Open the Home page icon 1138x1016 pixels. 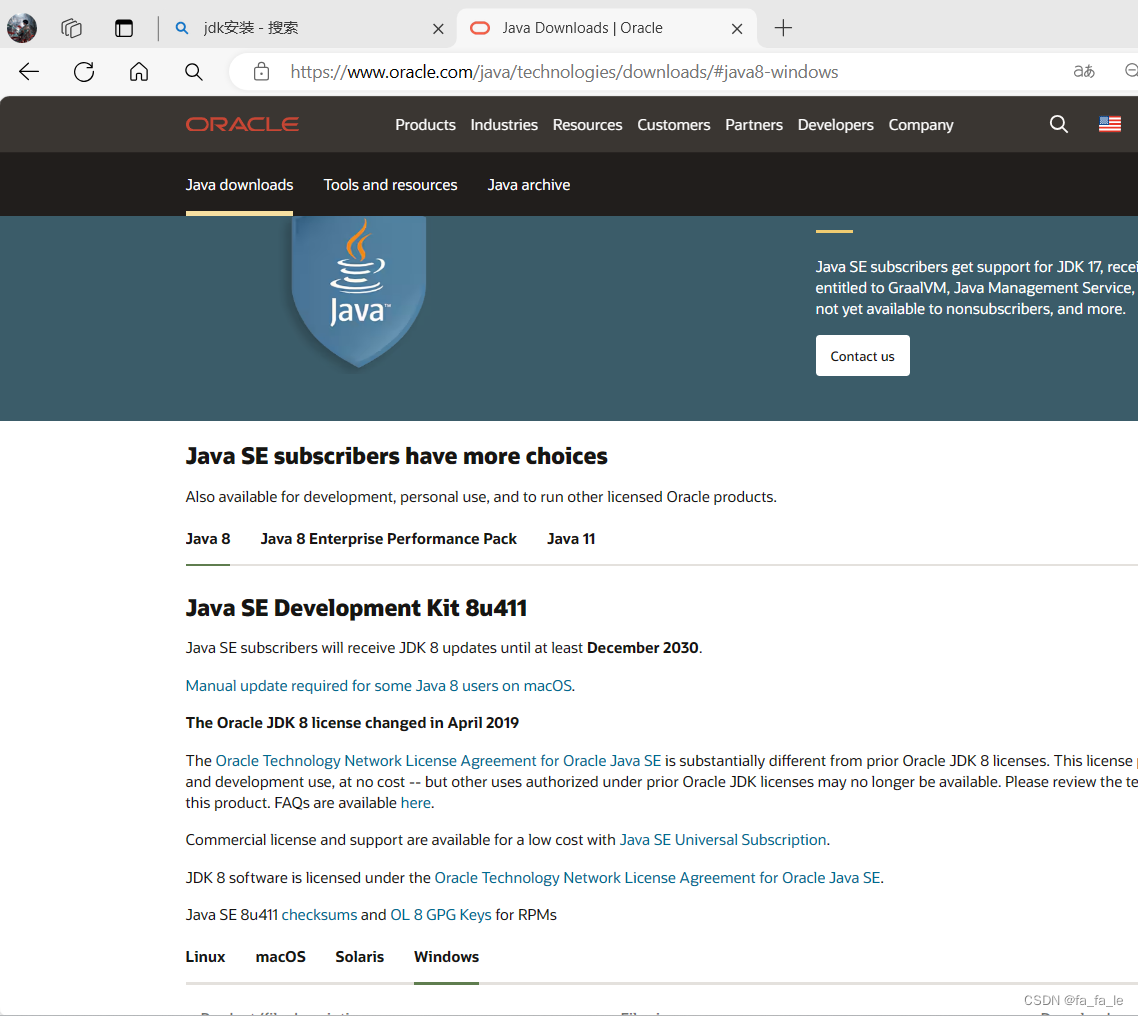(x=139, y=72)
